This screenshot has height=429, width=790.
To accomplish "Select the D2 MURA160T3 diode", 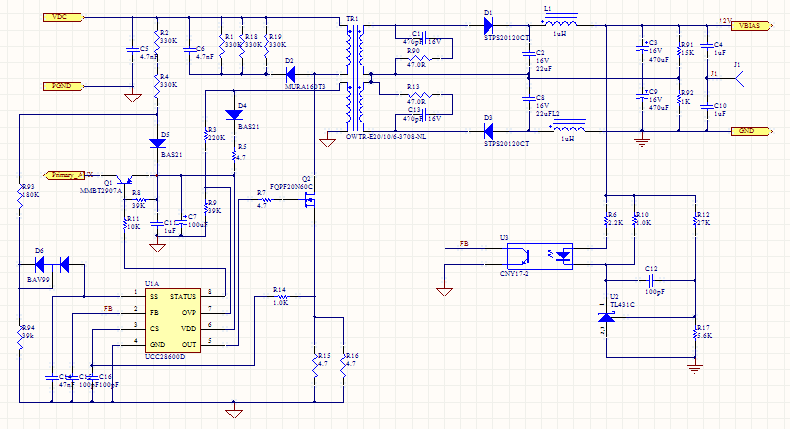I will tap(290, 75).
